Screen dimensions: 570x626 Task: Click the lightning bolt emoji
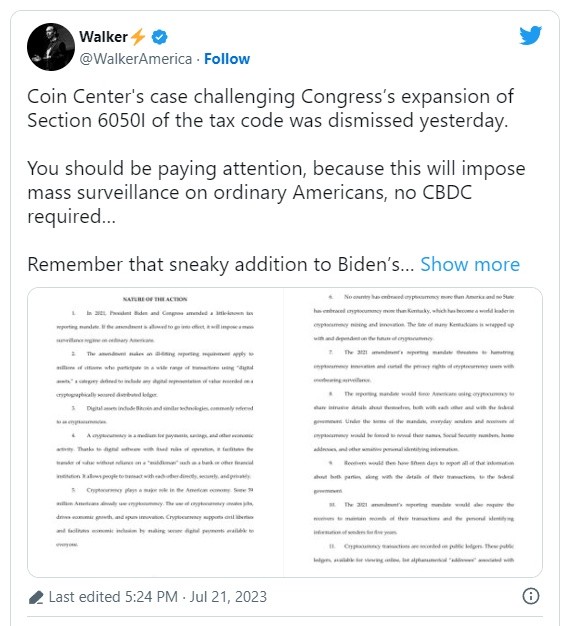(138, 37)
